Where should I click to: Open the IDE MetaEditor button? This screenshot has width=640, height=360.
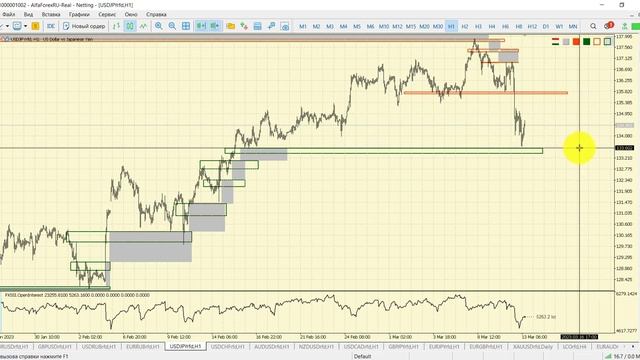(51, 26)
